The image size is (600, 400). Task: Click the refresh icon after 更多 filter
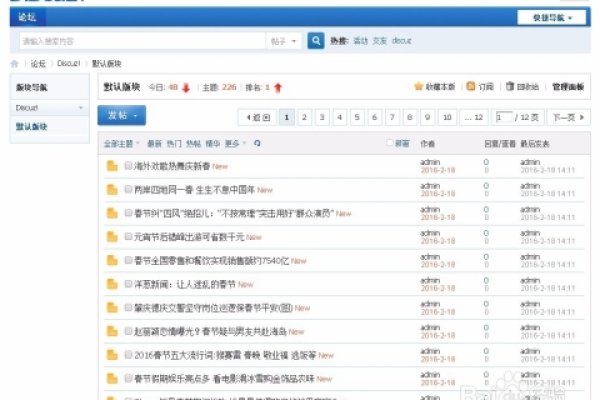coord(257,143)
